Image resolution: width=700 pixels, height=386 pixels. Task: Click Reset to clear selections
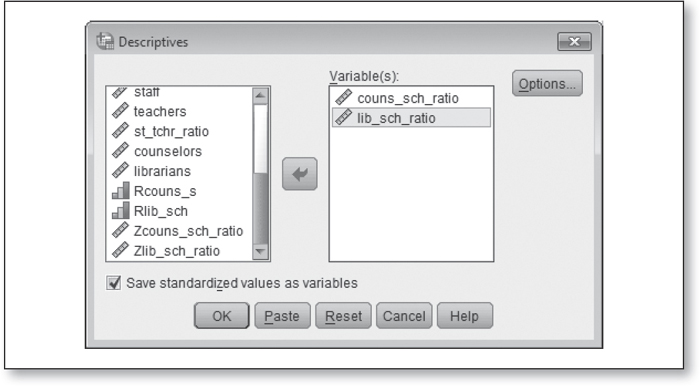[343, 316]
